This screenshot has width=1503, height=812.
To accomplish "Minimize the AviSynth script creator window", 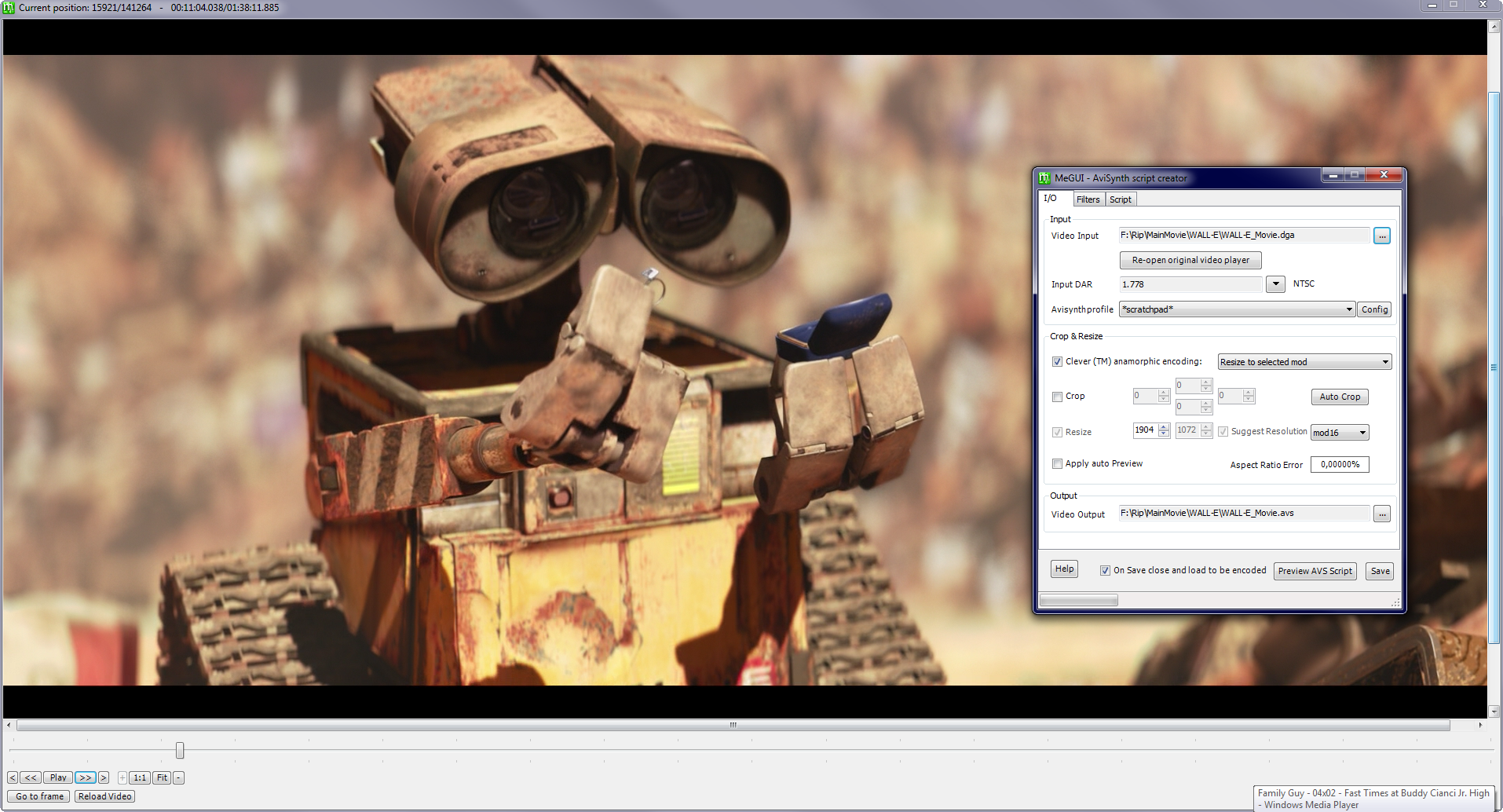I will point(1333,175).
